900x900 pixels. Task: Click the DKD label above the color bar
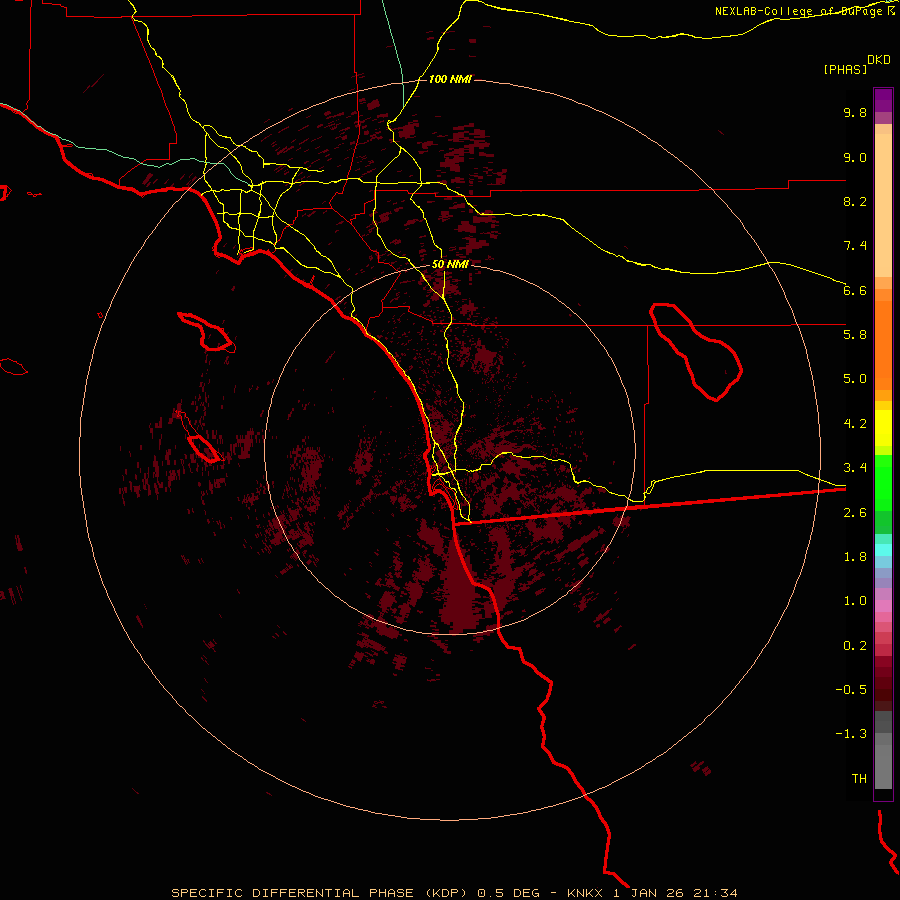[x=879, y=60]
